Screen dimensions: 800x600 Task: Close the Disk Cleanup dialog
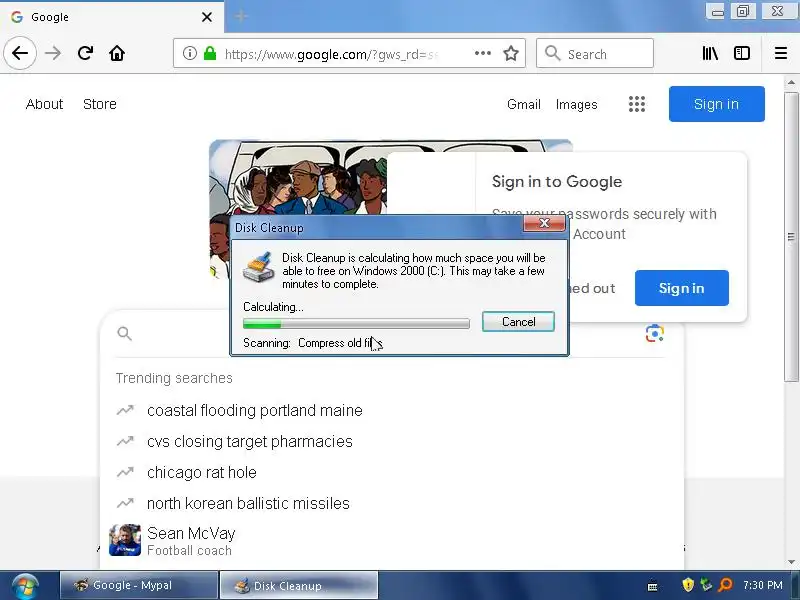tap(544, 223)
